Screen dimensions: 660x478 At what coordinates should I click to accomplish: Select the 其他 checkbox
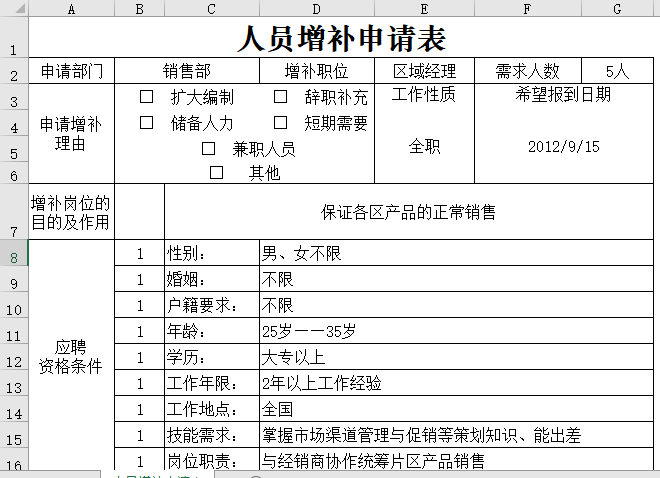point(217,172)
